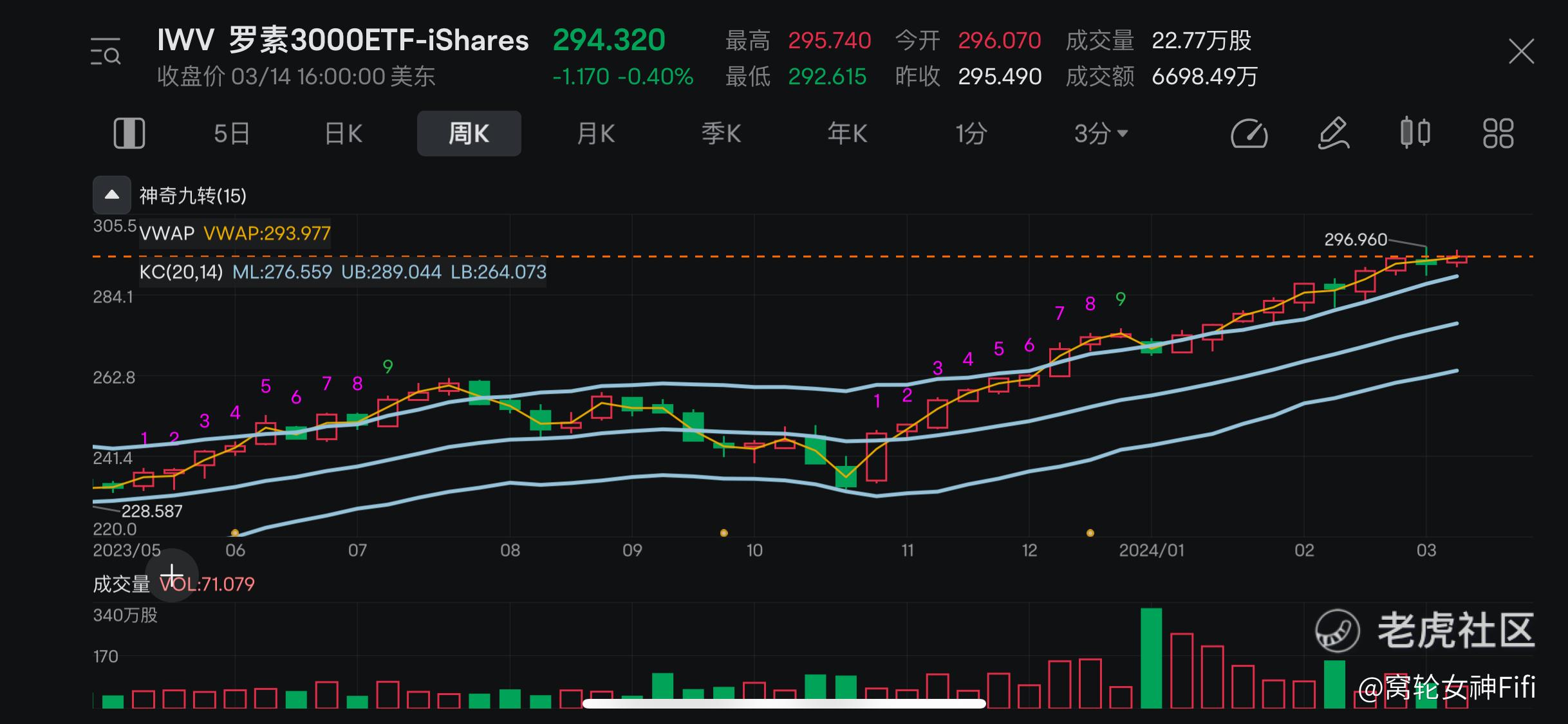Click the 成交量 volume label
The image size is (1568, 724).
pos(122,584)
